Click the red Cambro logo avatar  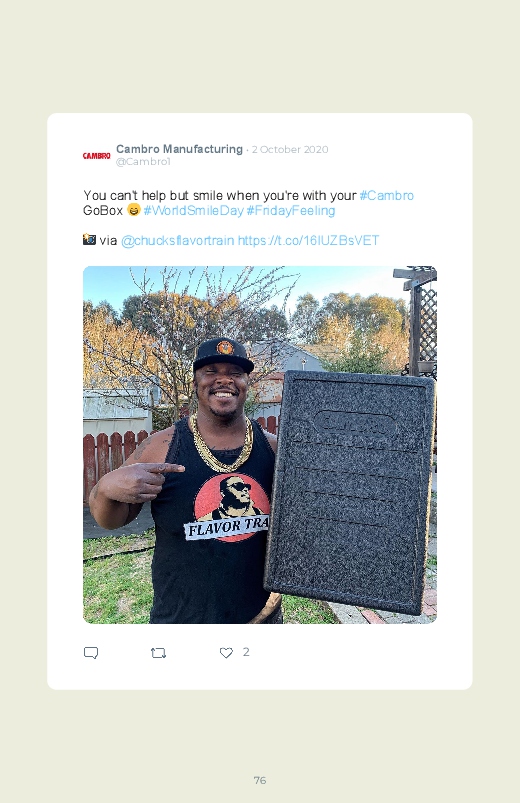[96, 155]
